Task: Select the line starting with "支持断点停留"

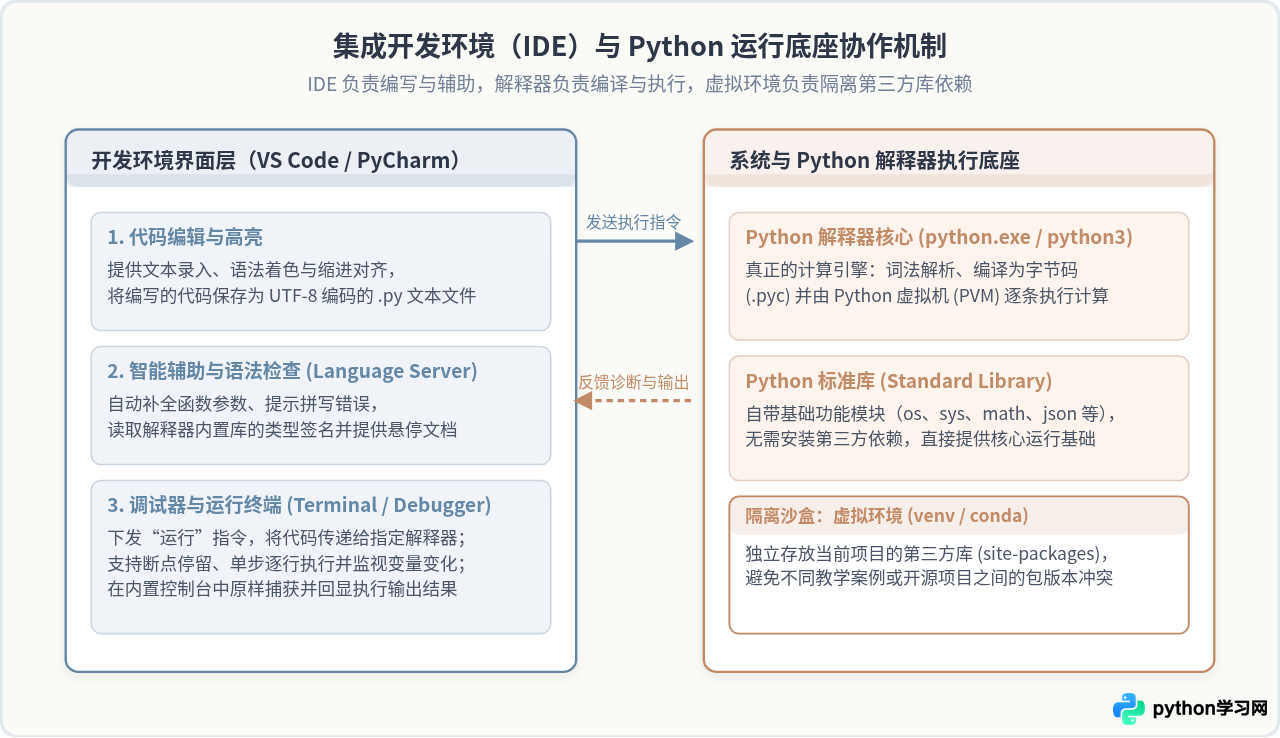Action: pyautogui.click(x=287, y=563)
